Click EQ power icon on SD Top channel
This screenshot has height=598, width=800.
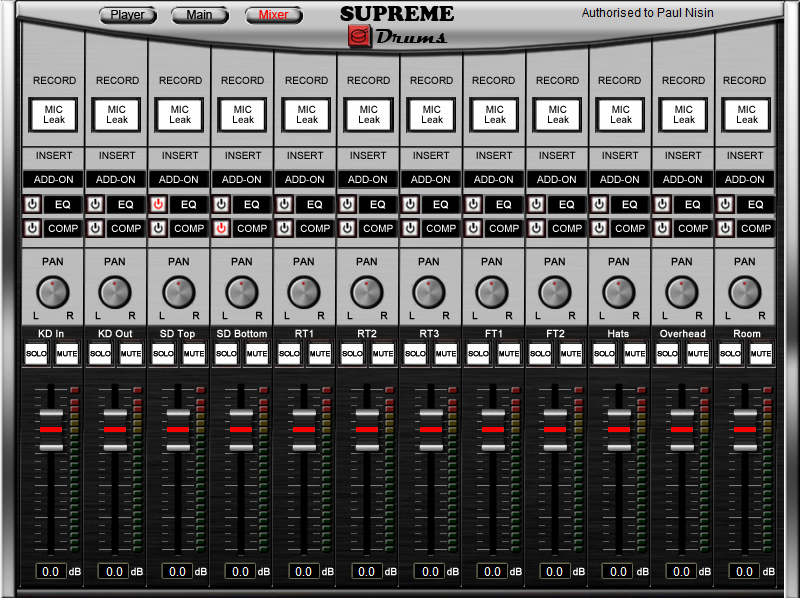point(158,204)
